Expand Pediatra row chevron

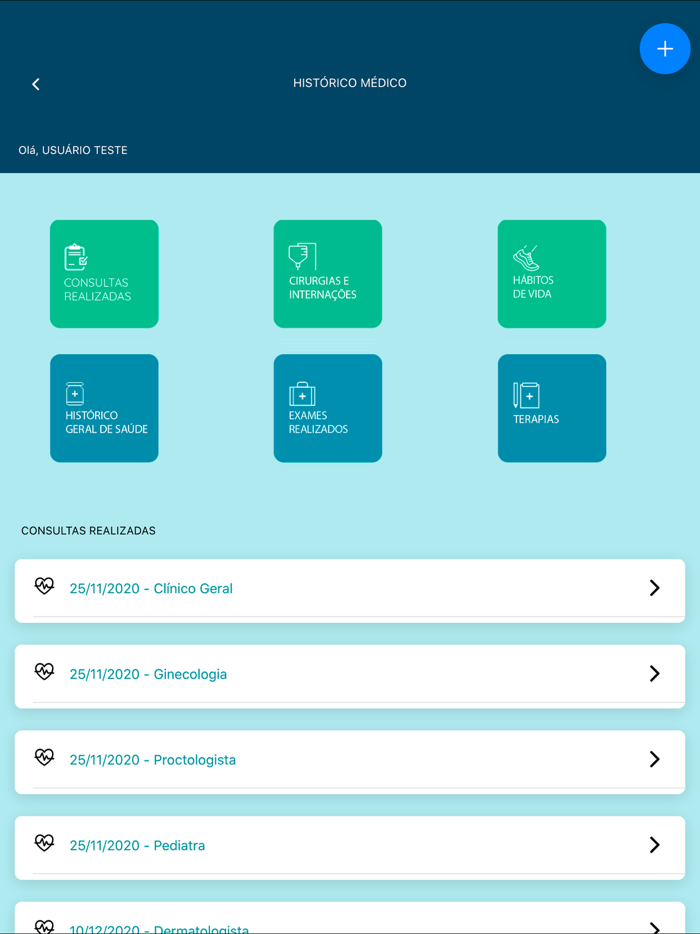pyautogui.click(x=655, y=845)
